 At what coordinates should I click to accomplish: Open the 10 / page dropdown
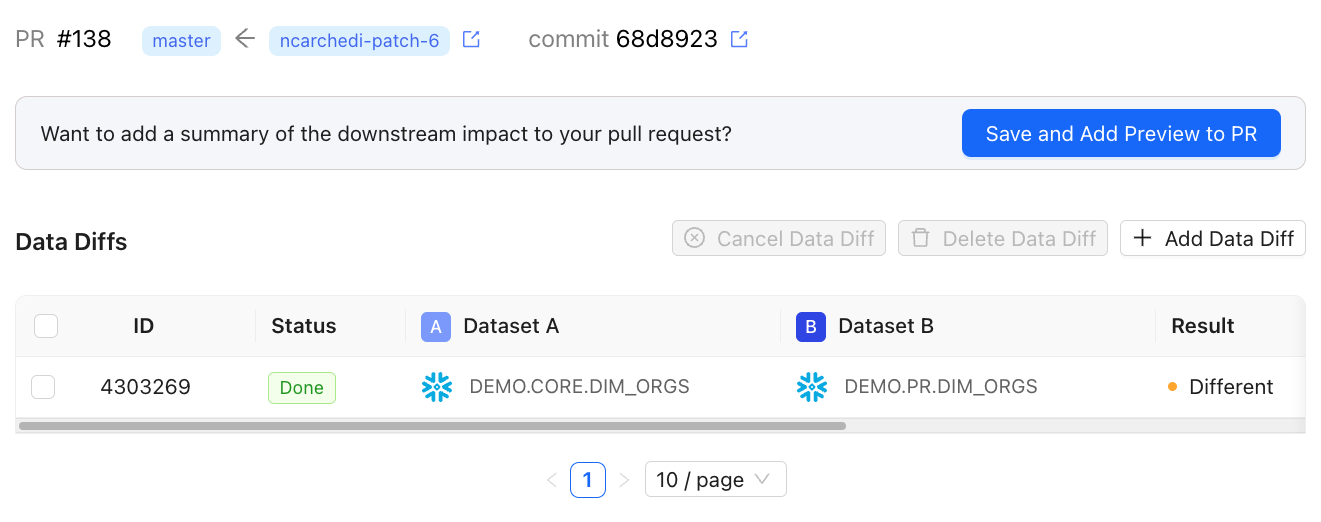pyautogui.click(x=716, y=480)
